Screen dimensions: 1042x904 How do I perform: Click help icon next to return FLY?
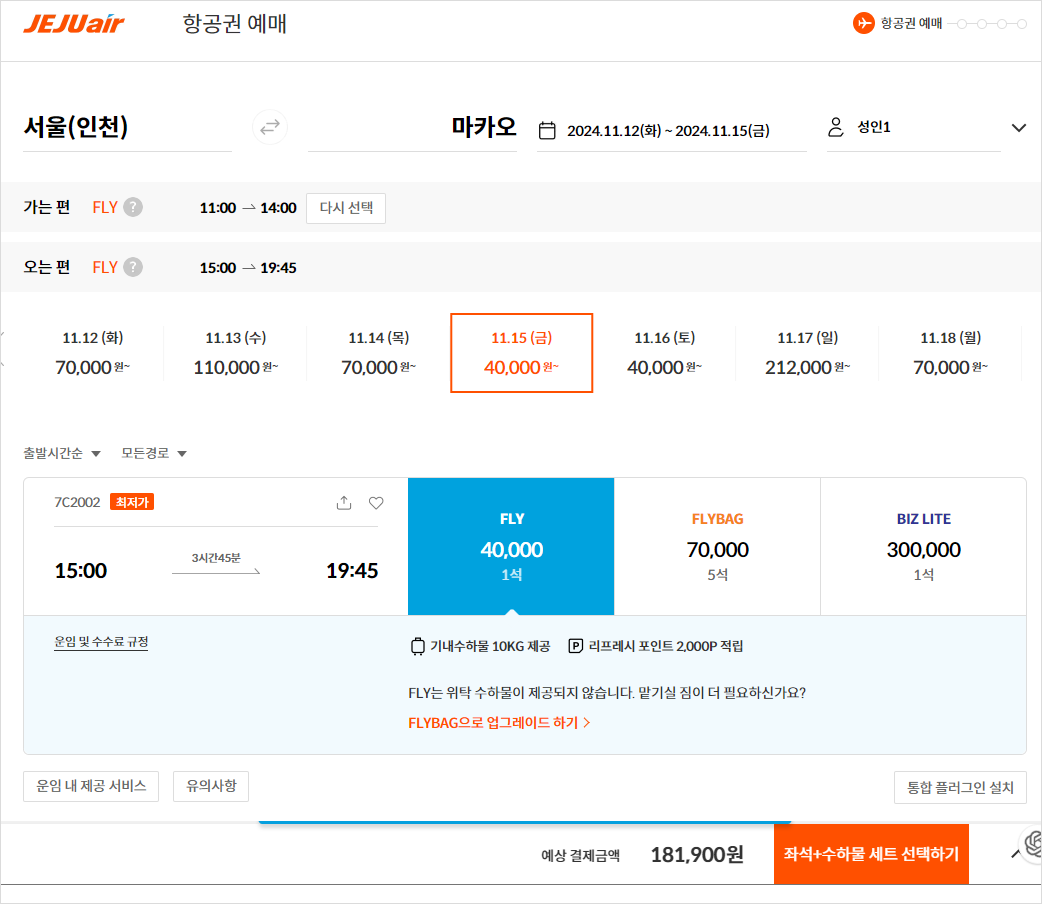(x=133, y=268)
